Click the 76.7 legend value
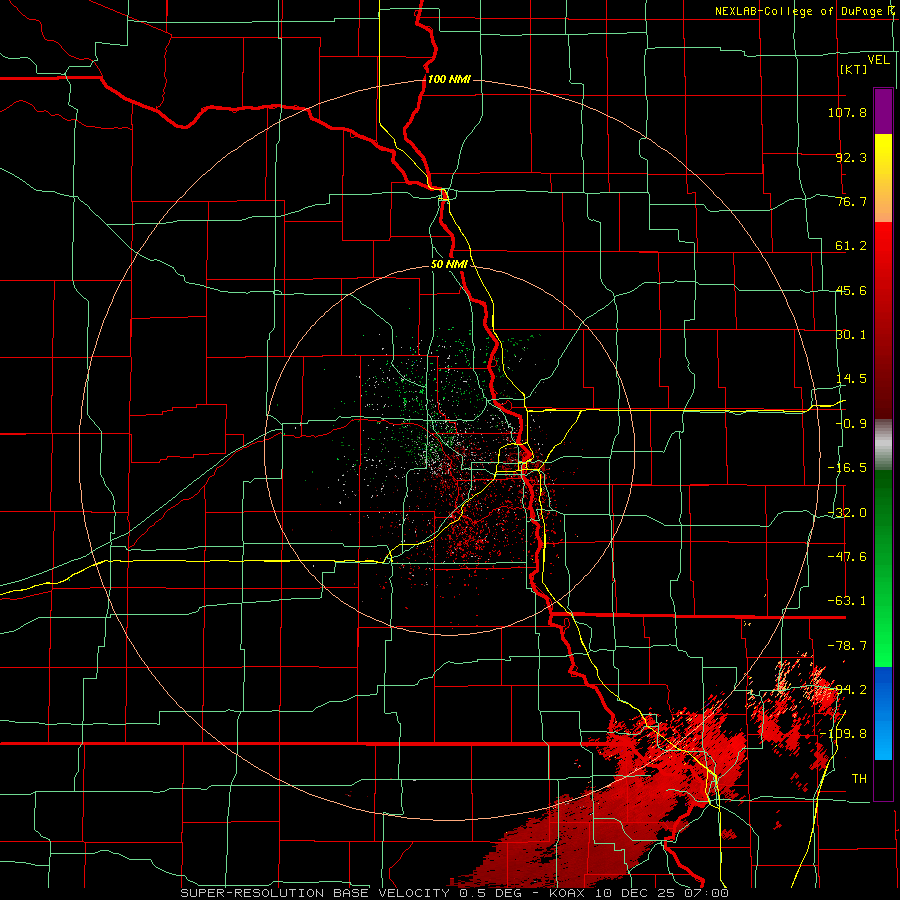Image resolution: width=900 pixels, height=900 pixels. pyautogui.click(x=851, y=201)
